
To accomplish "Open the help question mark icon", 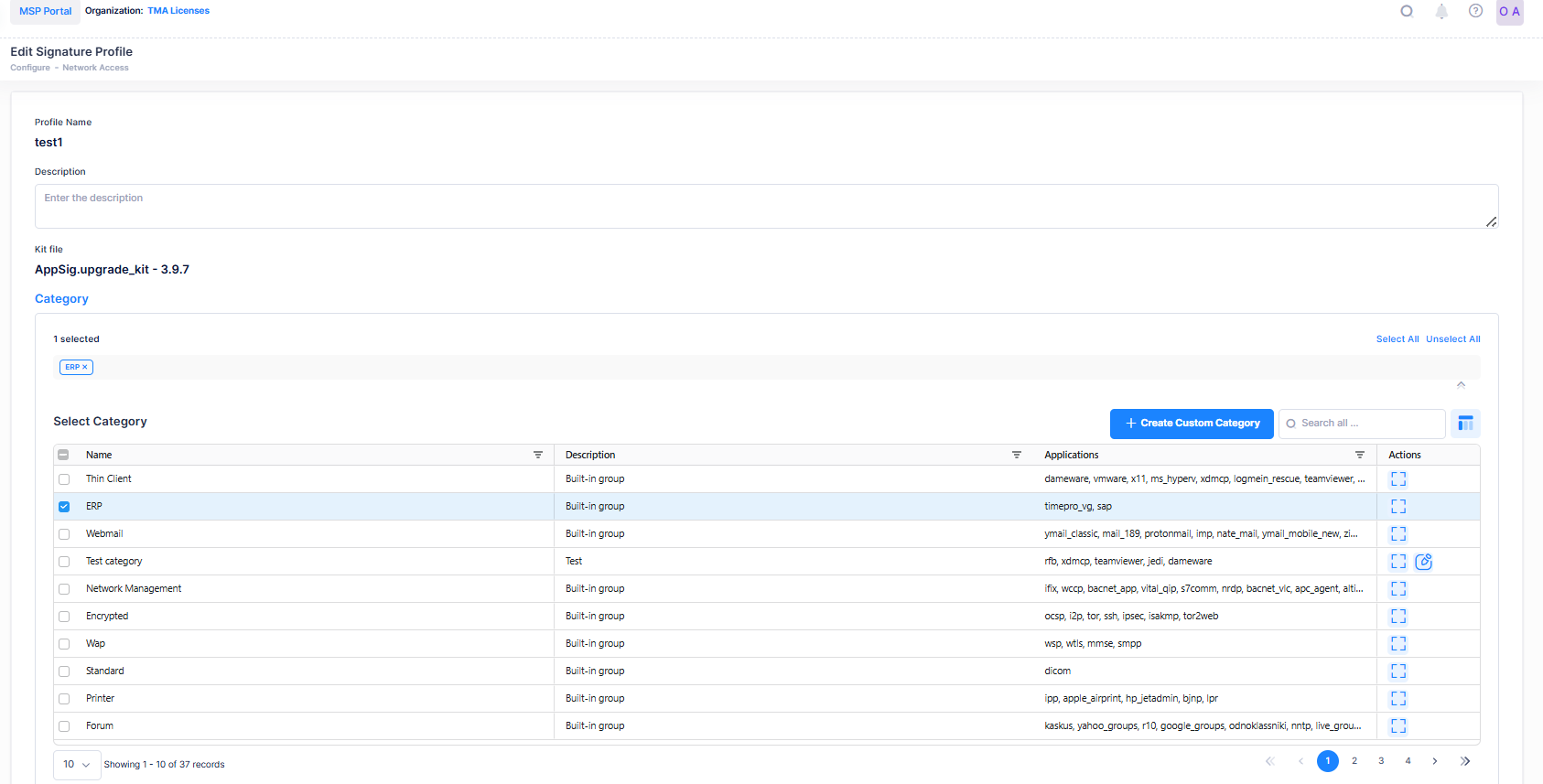I will point(1475,11).
